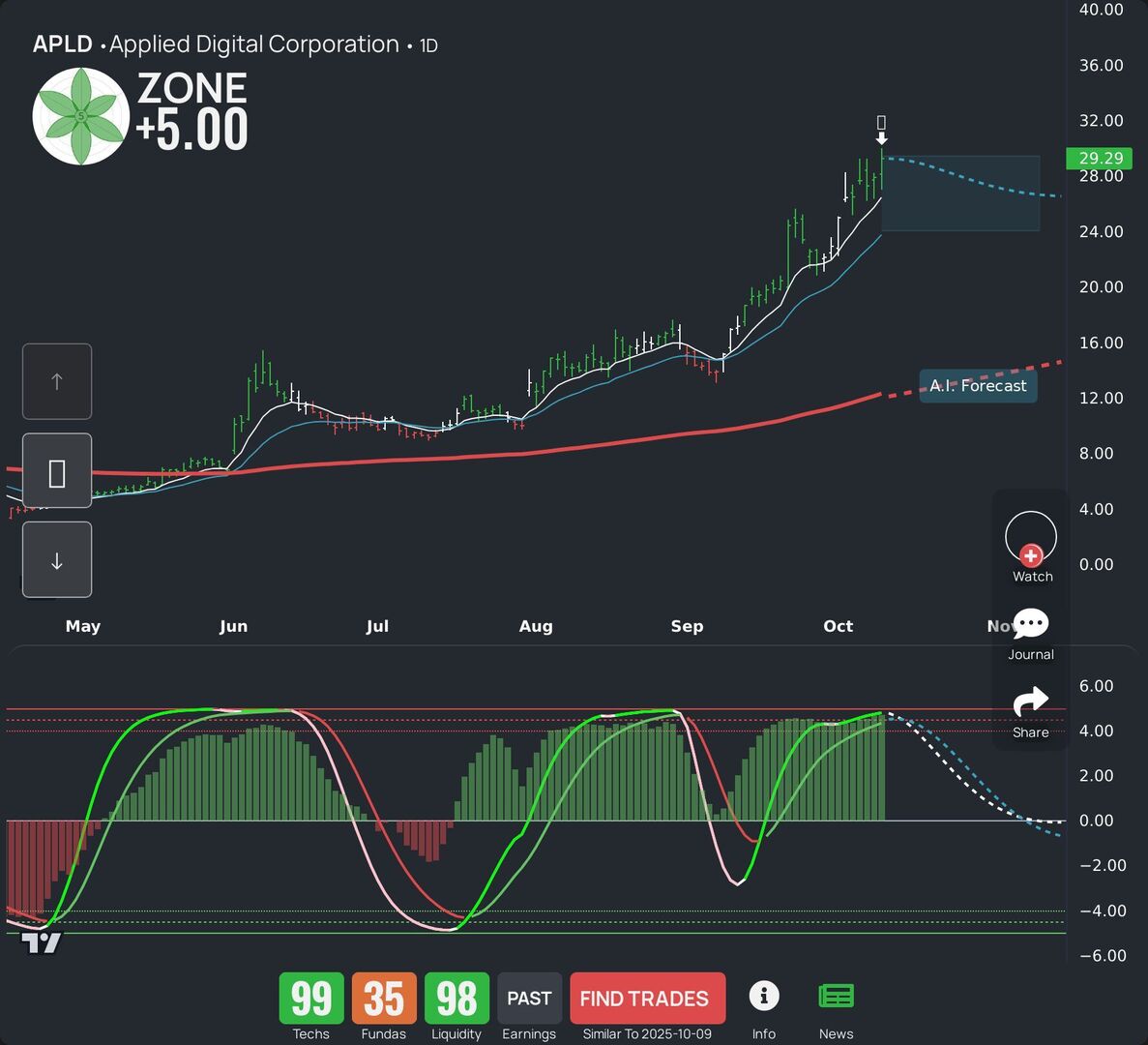Click the shaded forecast zone box
Viewport: 1148px width, 1045px height.
point(960,194)
